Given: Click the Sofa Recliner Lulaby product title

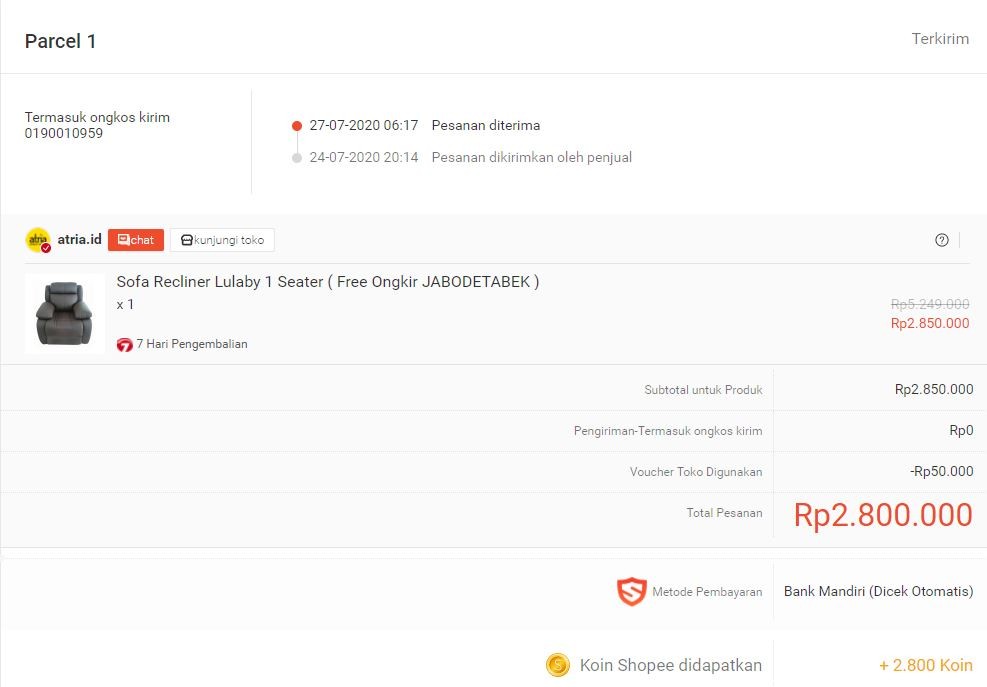Looking at the screenshot, I should click(327, 282).
